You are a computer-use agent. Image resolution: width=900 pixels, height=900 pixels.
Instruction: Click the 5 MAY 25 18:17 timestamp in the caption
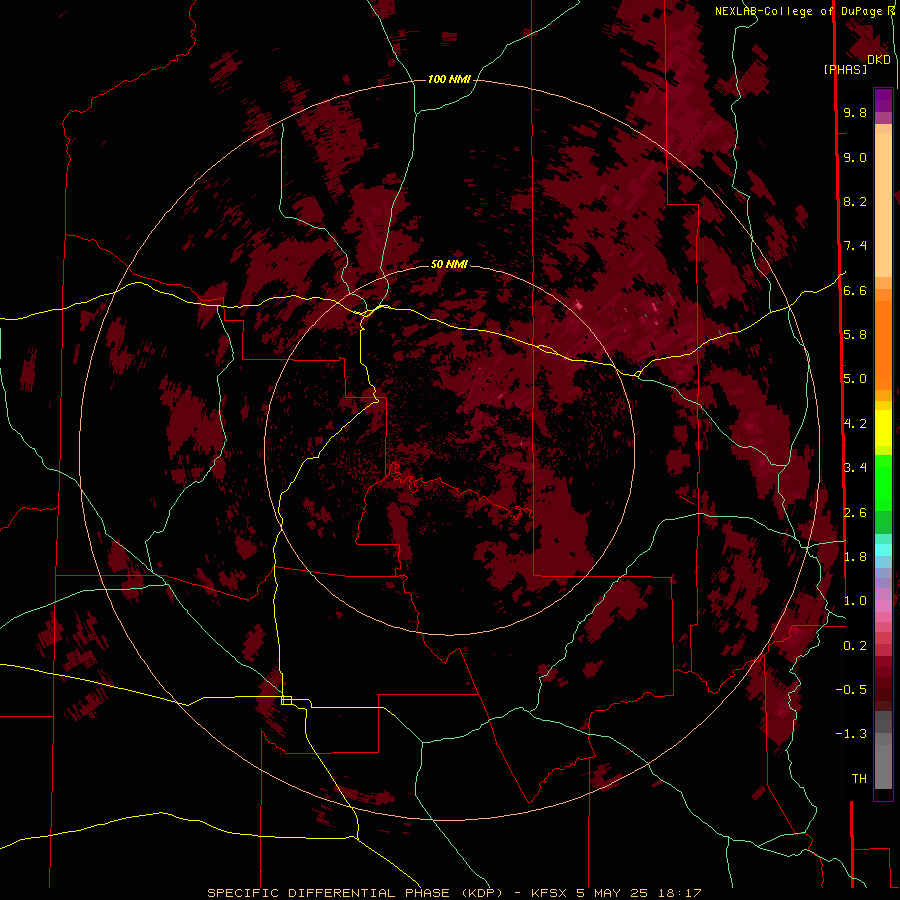point(639,893)
